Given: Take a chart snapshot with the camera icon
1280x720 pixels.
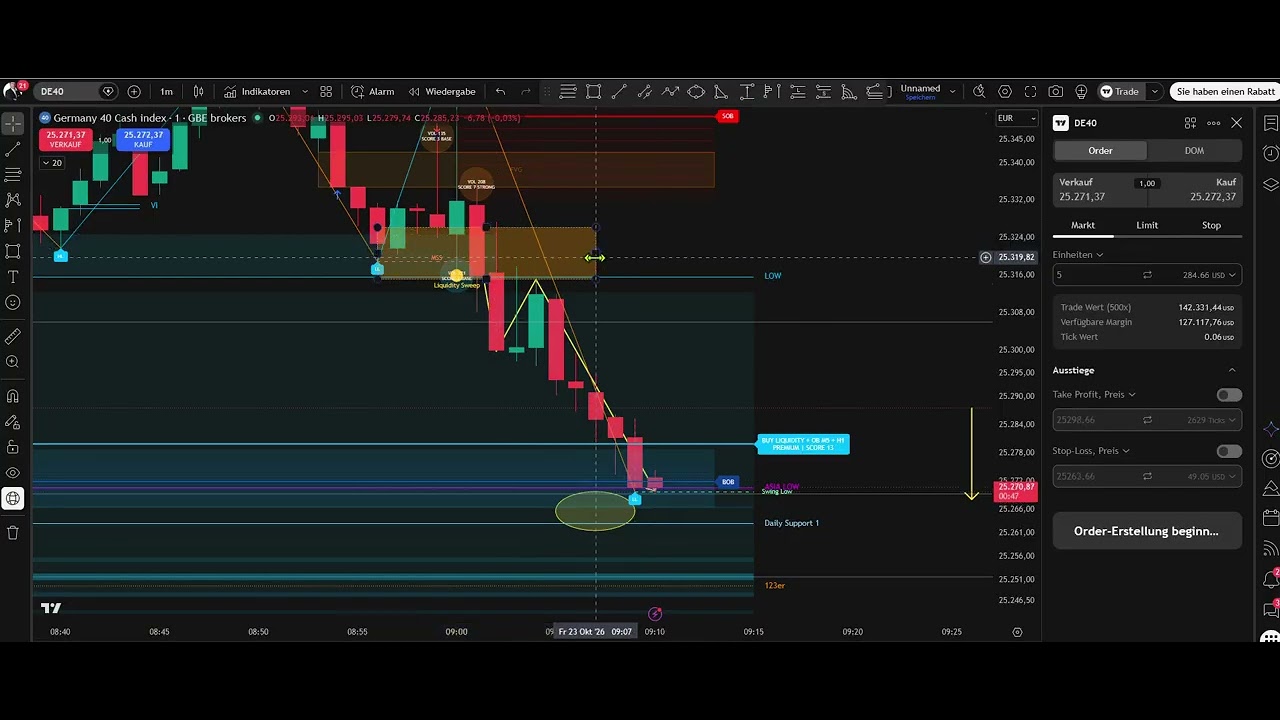Looking at the screenshot, I should (x=1056, y=91).
